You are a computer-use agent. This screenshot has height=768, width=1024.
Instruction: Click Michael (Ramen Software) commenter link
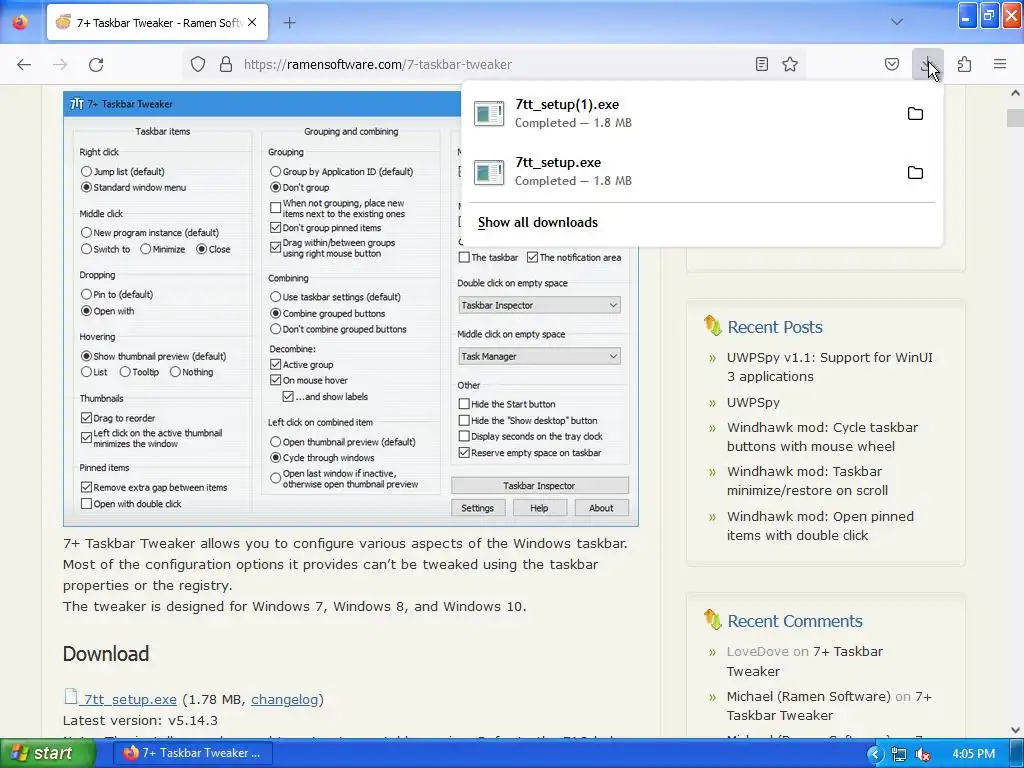click(x=808, y=696)
